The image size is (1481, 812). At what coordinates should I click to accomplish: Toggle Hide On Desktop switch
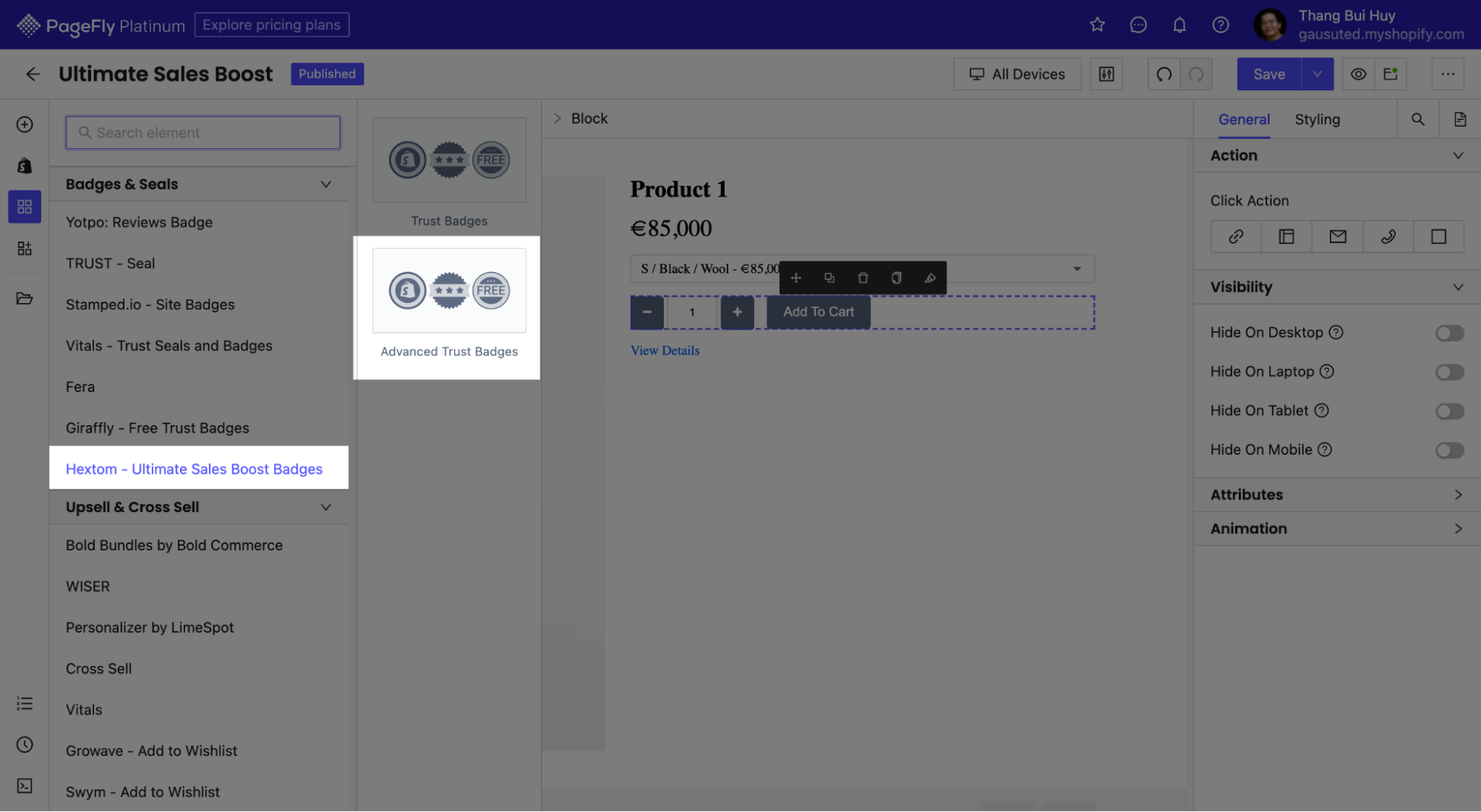coord(1449,333)
